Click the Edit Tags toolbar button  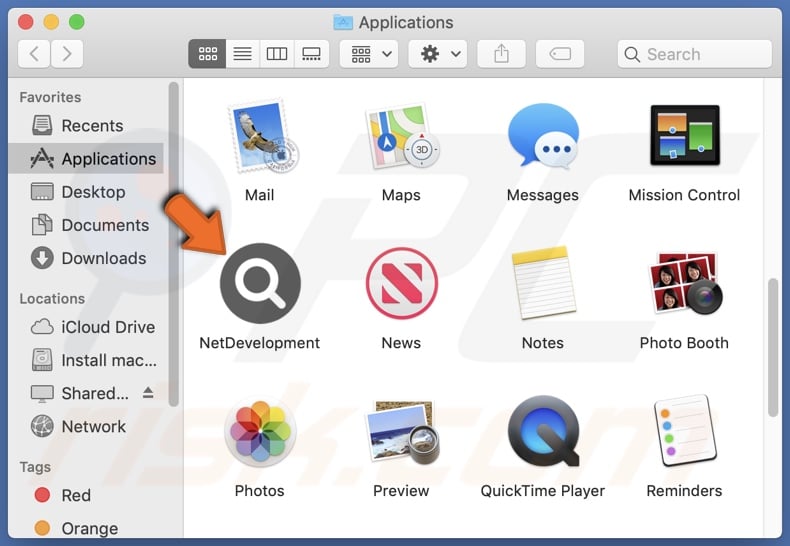pyautogui.click(x=560, y=53)
